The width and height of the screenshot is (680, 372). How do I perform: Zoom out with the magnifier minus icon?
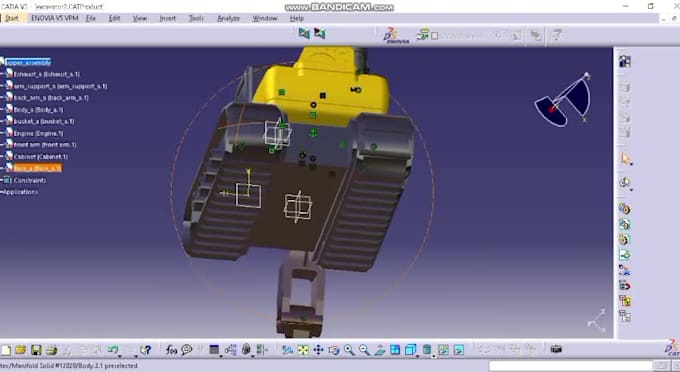(364, 349)
